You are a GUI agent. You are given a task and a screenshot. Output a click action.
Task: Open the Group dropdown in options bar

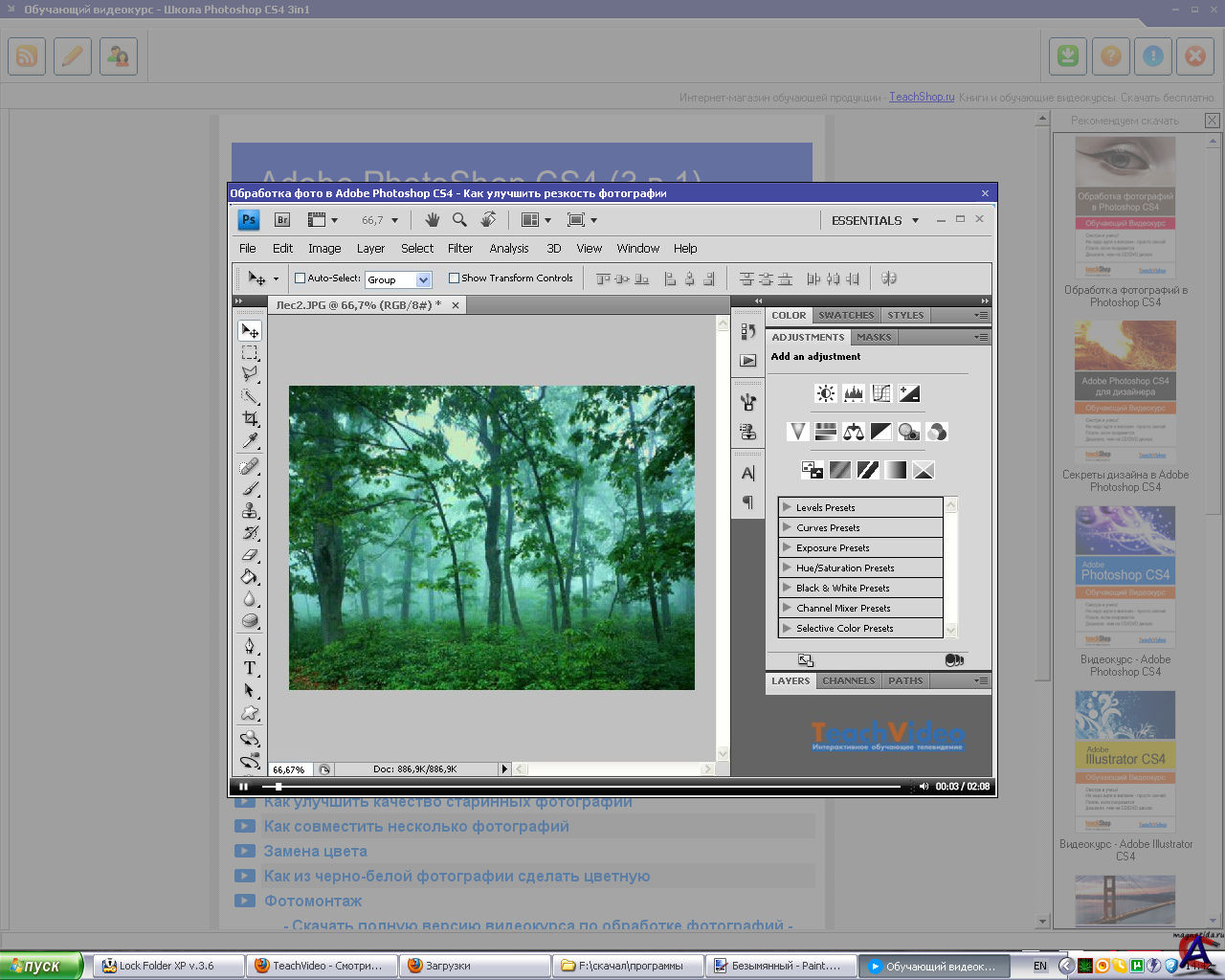[423, 279]
